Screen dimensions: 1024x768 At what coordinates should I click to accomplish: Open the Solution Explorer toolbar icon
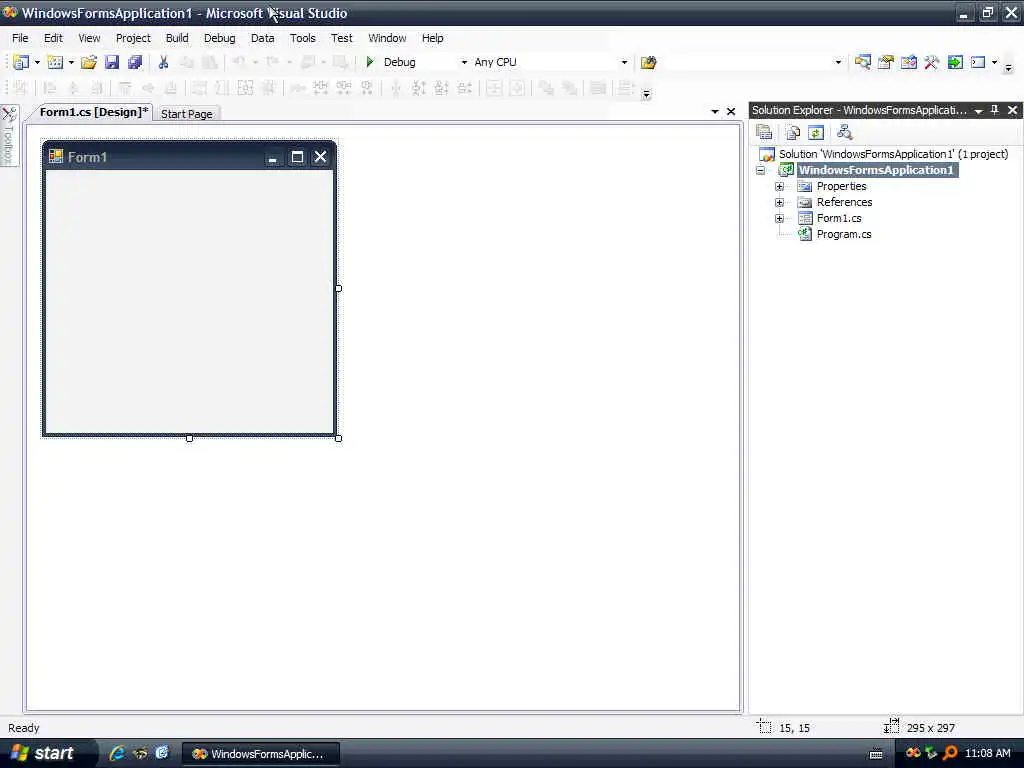pyautogui.click(x=863, y=62)
